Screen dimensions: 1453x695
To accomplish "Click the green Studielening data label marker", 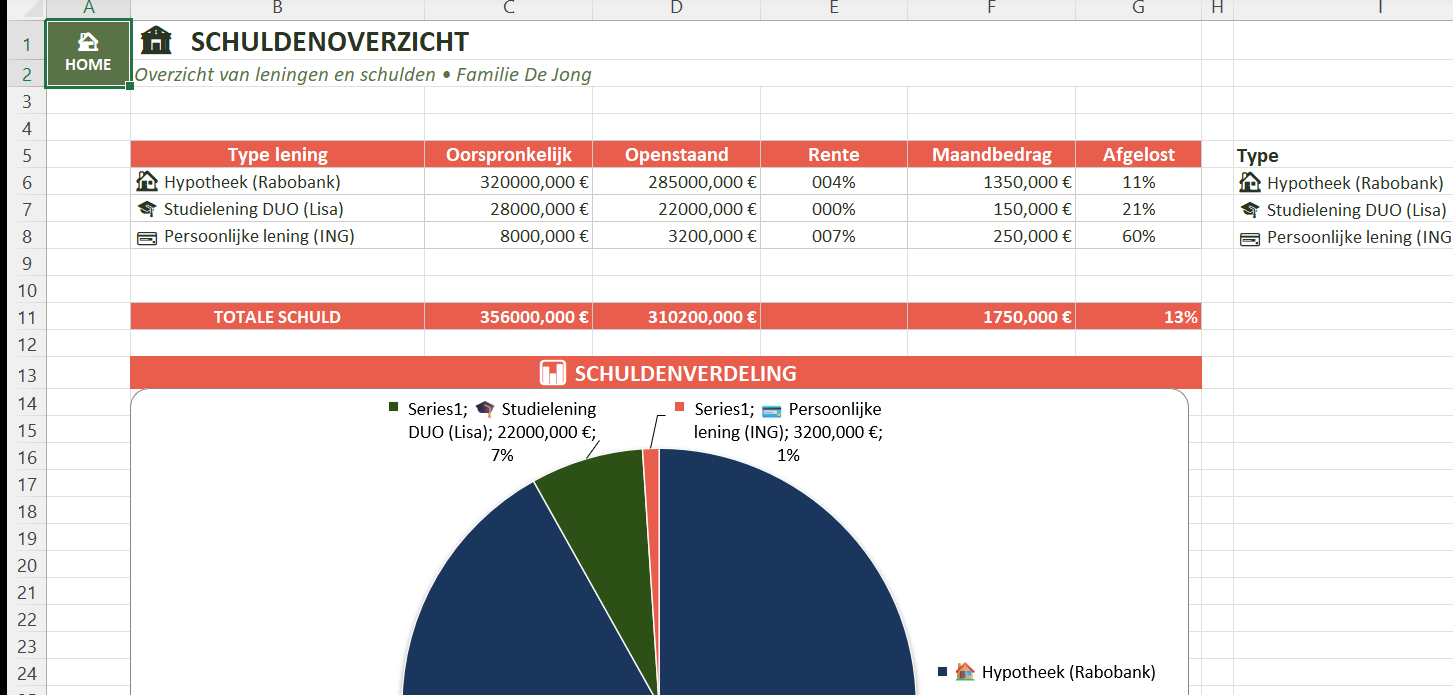I will point(393,408).
